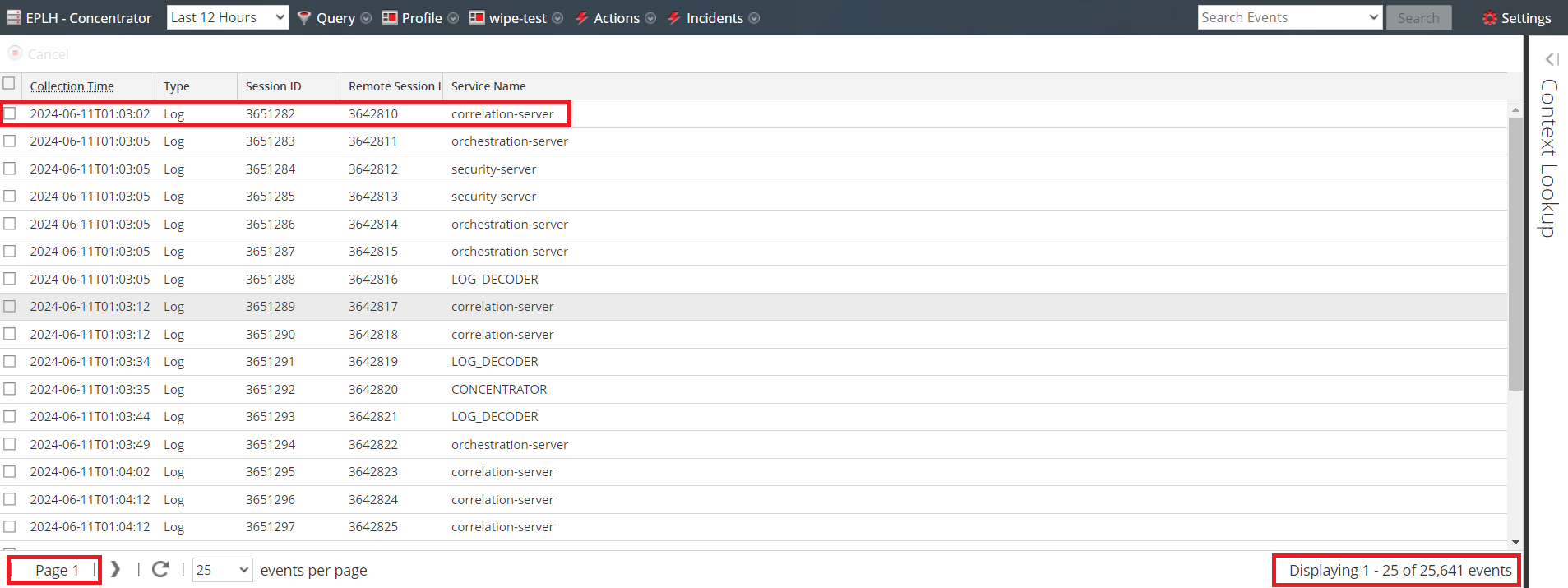The height and width of the screenshot is (588, 1568).
Task: Click the EPLH Concentrator service icon
Action: coord(13,17)
